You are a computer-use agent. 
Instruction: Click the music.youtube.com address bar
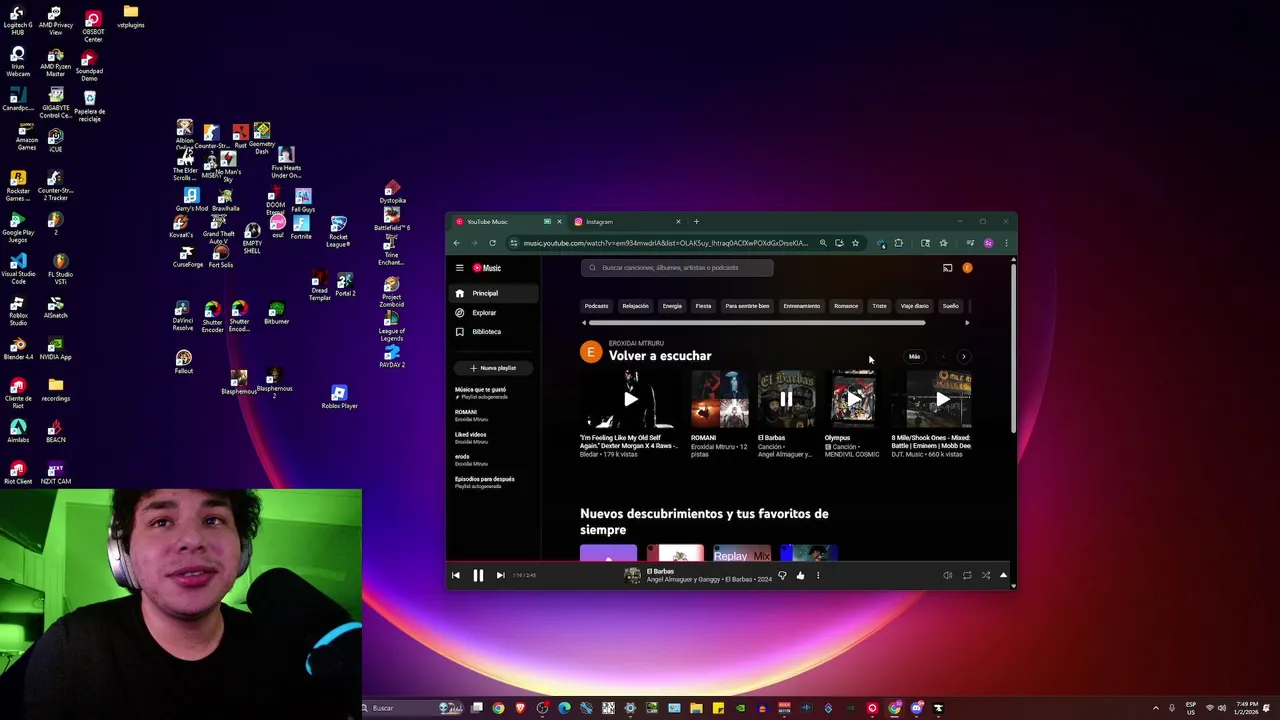pyautogui.click(x=665, y=243)
